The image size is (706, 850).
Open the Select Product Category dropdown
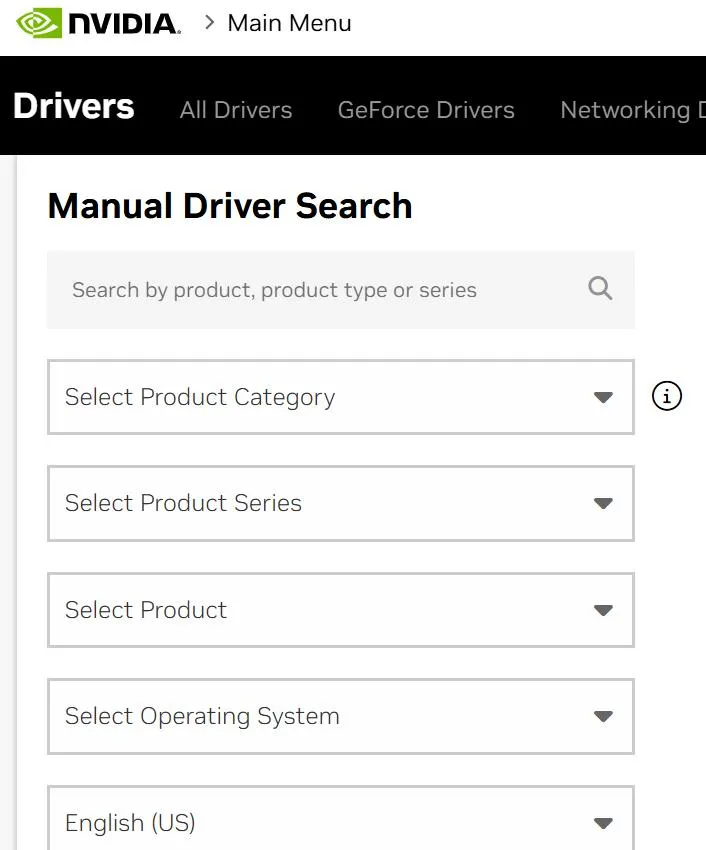pyautogui.click(x=320, y=397)
